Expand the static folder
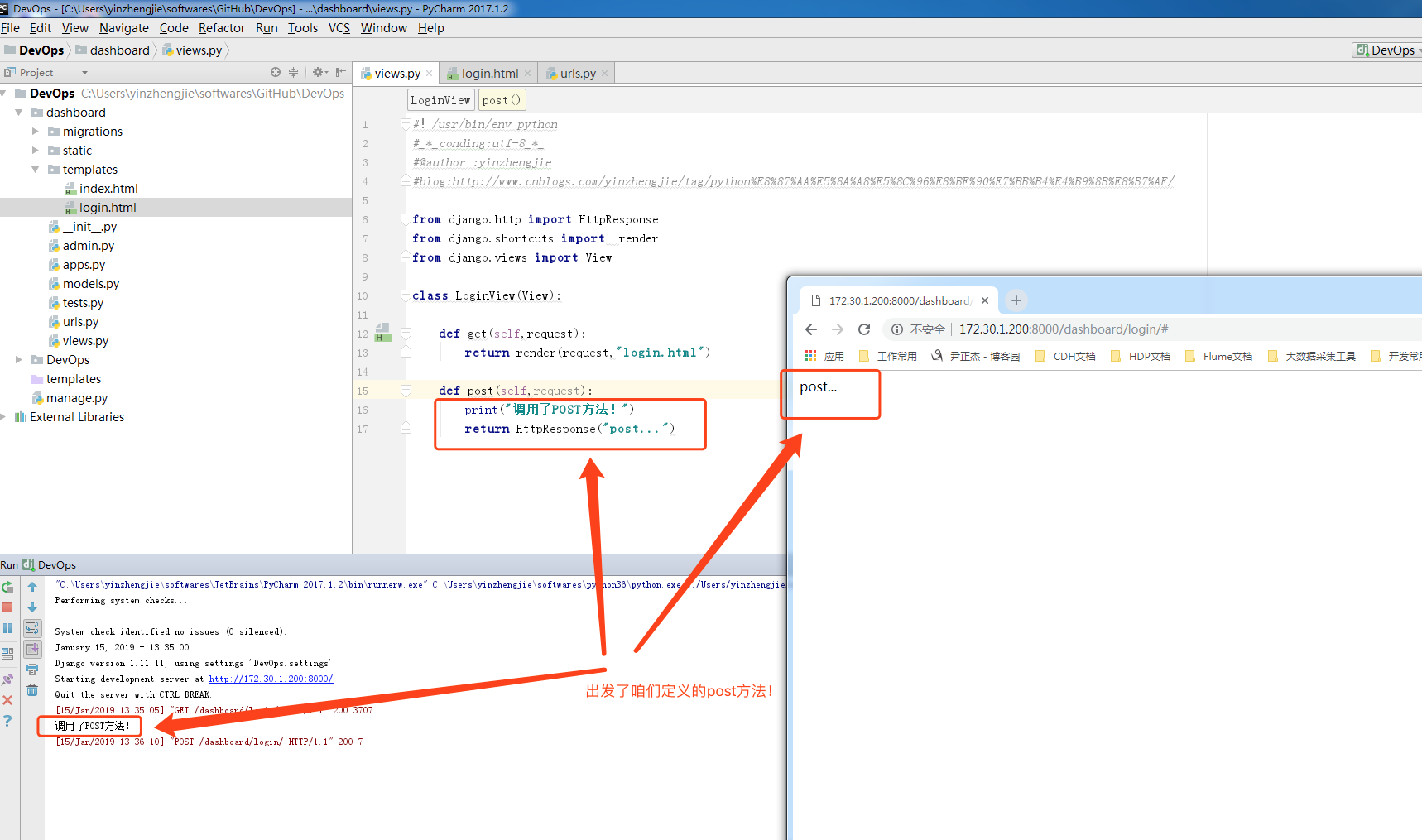 [36, 151]
